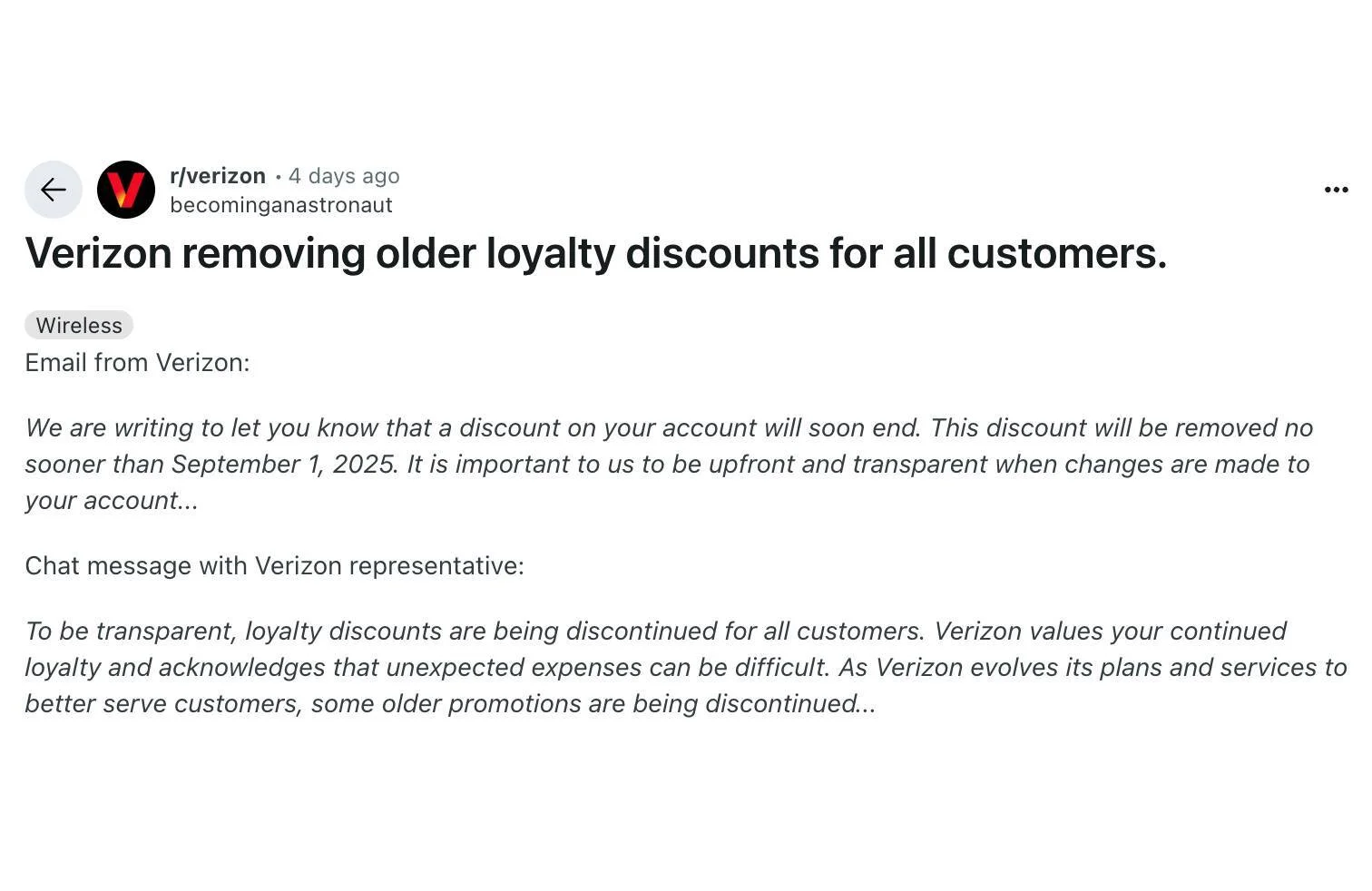Screen dimensions: 1372x891
Task: Go back using the arrow button
Action: click(54, 190)
